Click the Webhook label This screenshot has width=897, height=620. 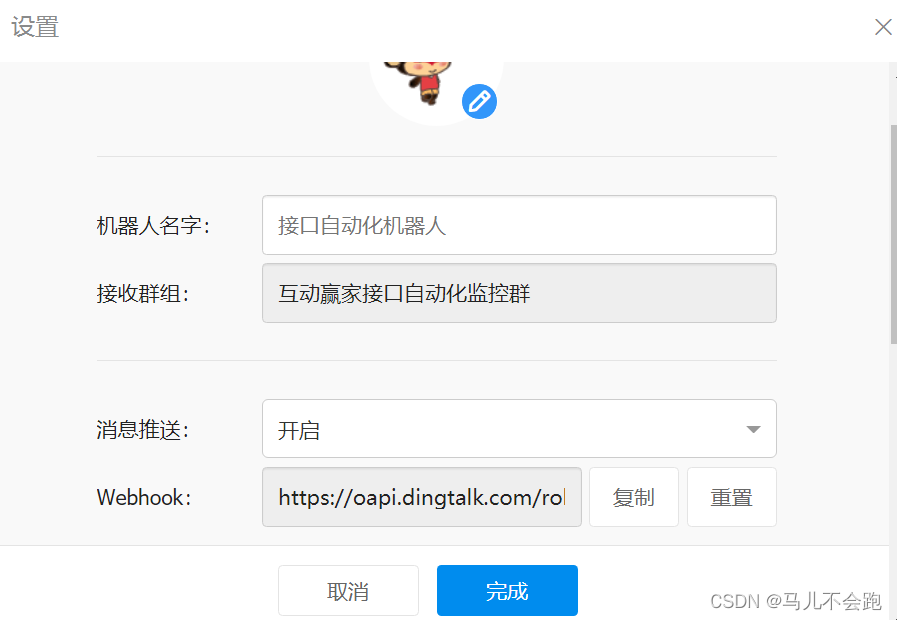144,498
